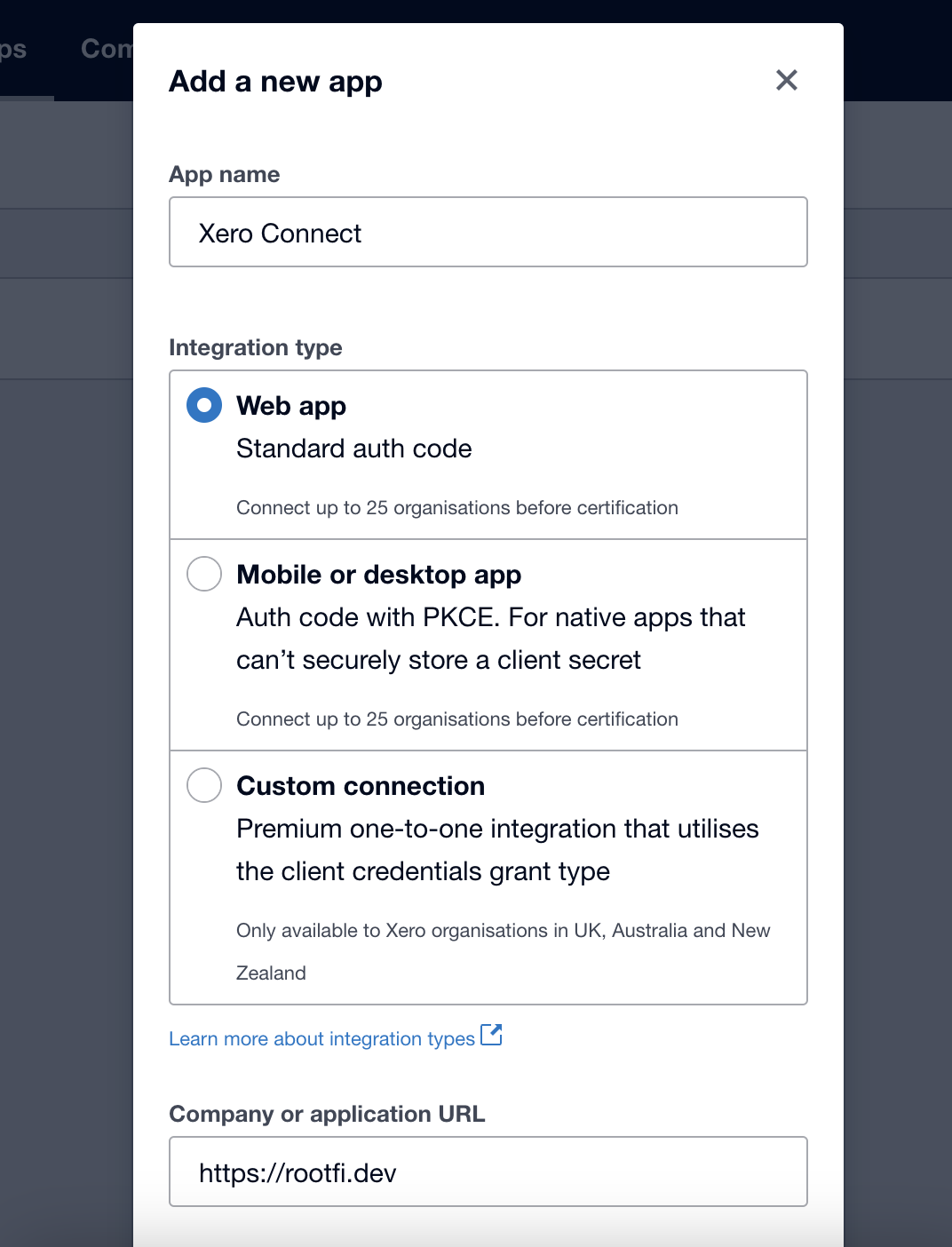Click the external link icon beside Learn more

click(x=491, y=1035)
